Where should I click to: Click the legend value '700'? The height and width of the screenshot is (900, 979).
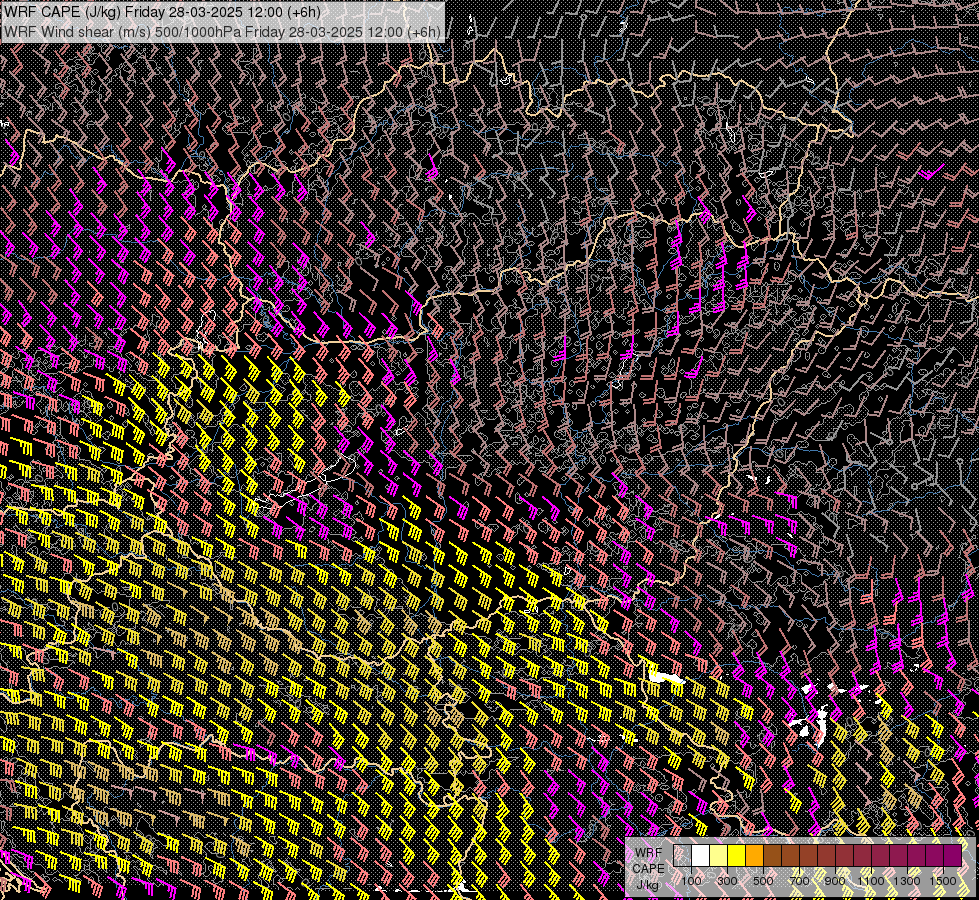(799, 881)
